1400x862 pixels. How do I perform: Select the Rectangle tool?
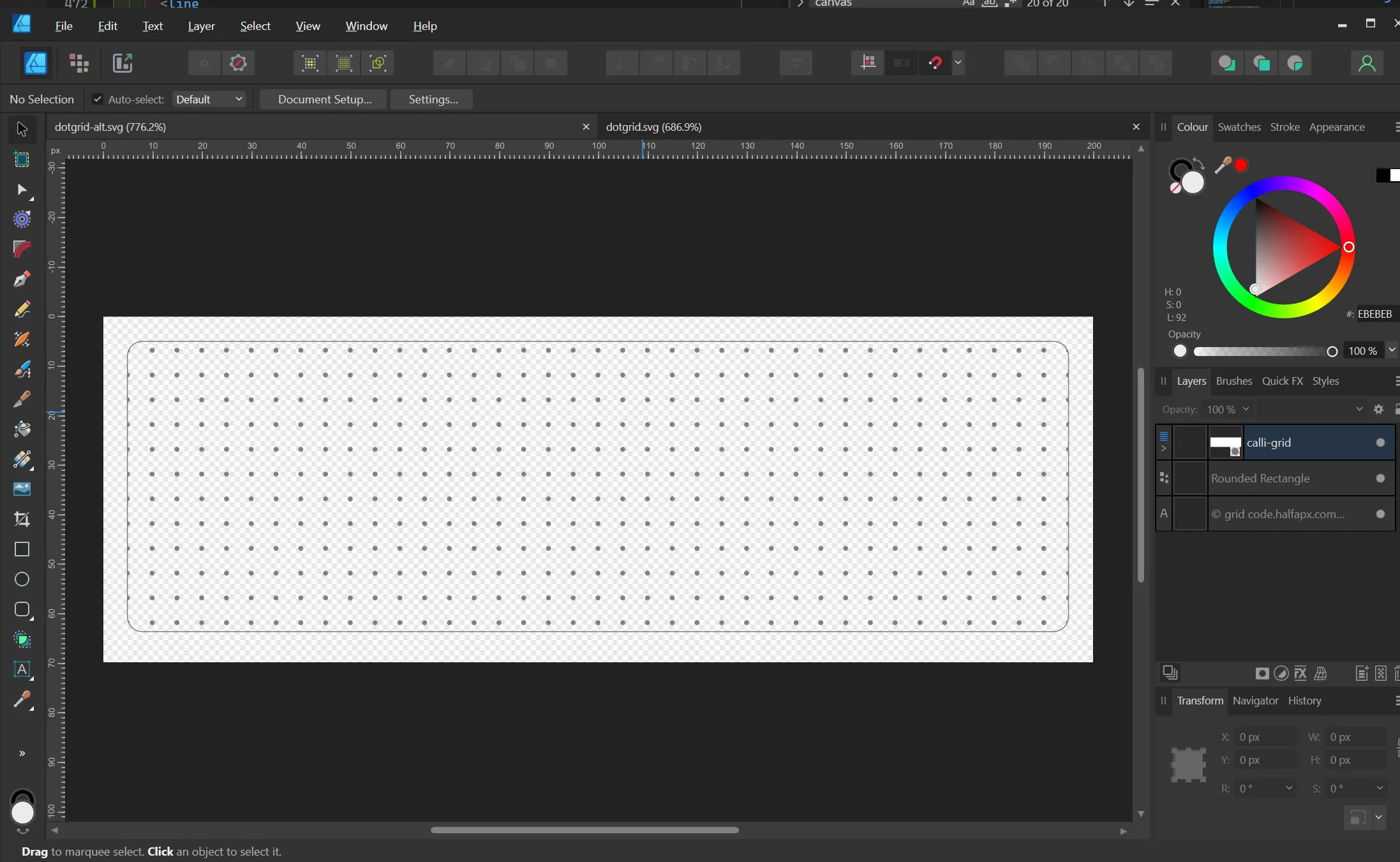click(22, 549)
